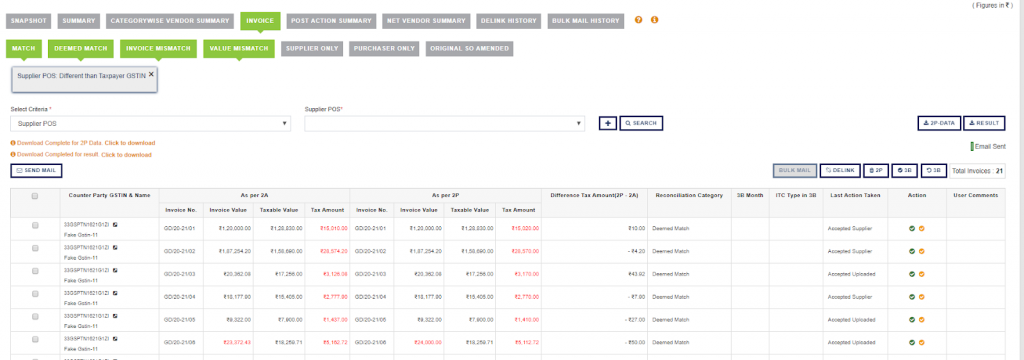Go to Categorywise Vendor Summary tab
The height and width of the screenshot is (360, 1024).
[x=170, y=21]
